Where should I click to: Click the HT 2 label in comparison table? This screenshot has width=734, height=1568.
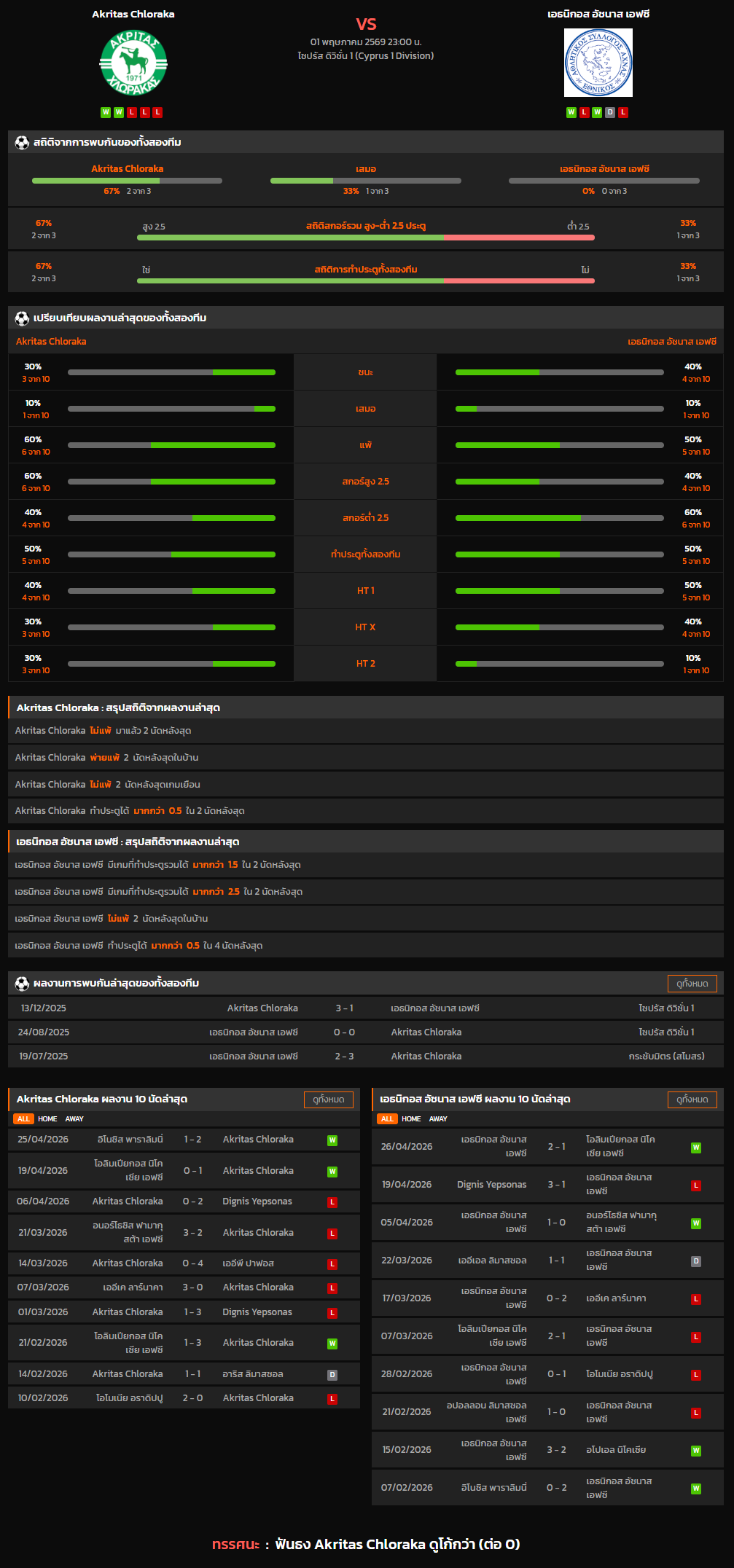(365, 664)
